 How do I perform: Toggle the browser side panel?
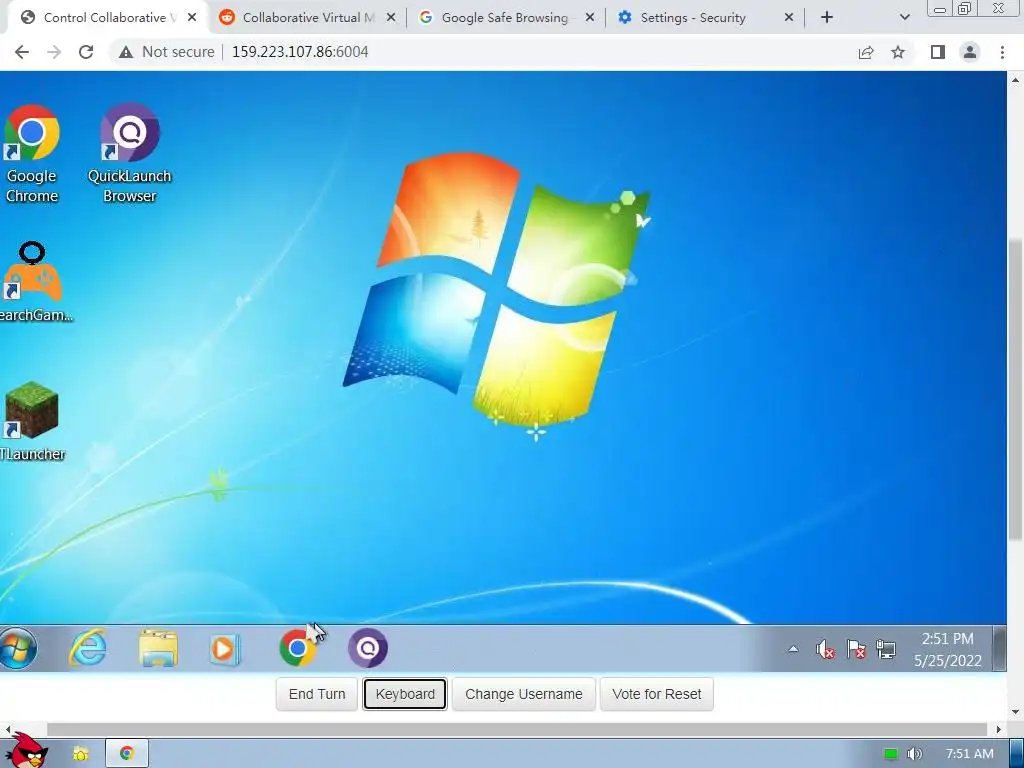pyautogui.click(x=938, y=52)
